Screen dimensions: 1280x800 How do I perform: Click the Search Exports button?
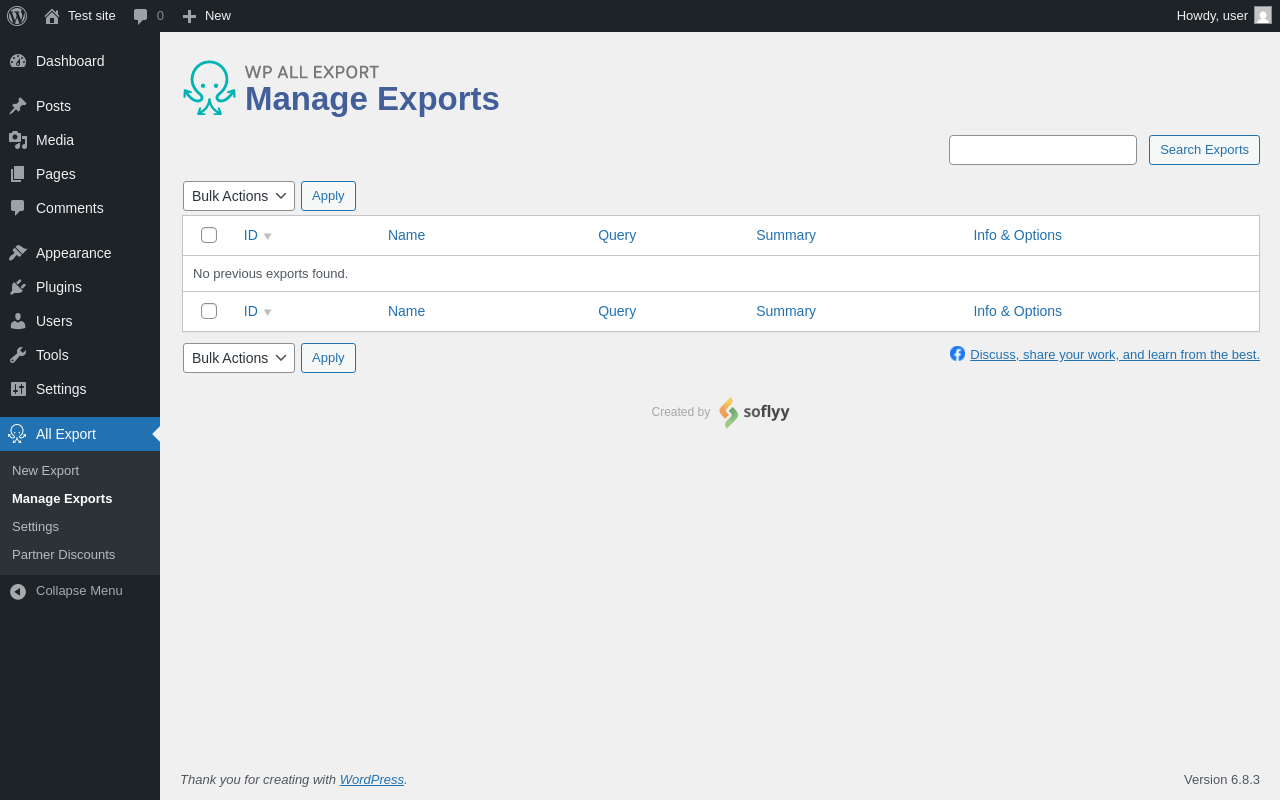click(1204, 150)
